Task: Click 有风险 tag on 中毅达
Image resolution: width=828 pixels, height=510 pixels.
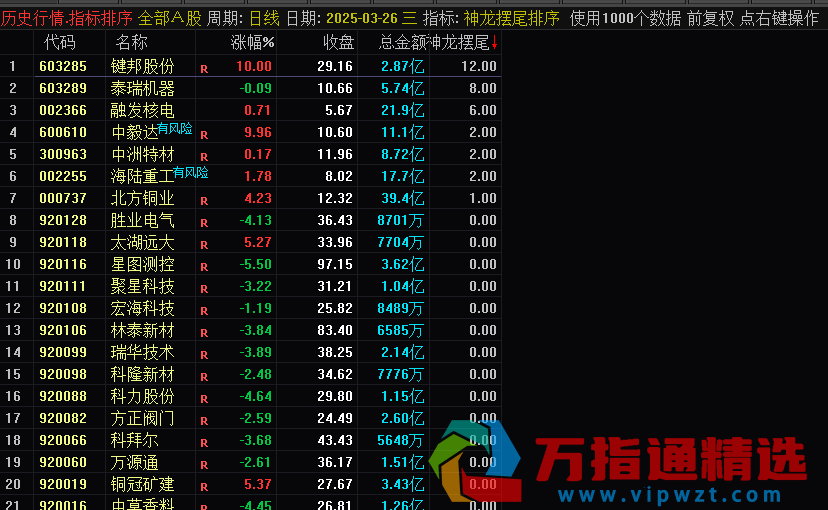Action: (175, 128)
